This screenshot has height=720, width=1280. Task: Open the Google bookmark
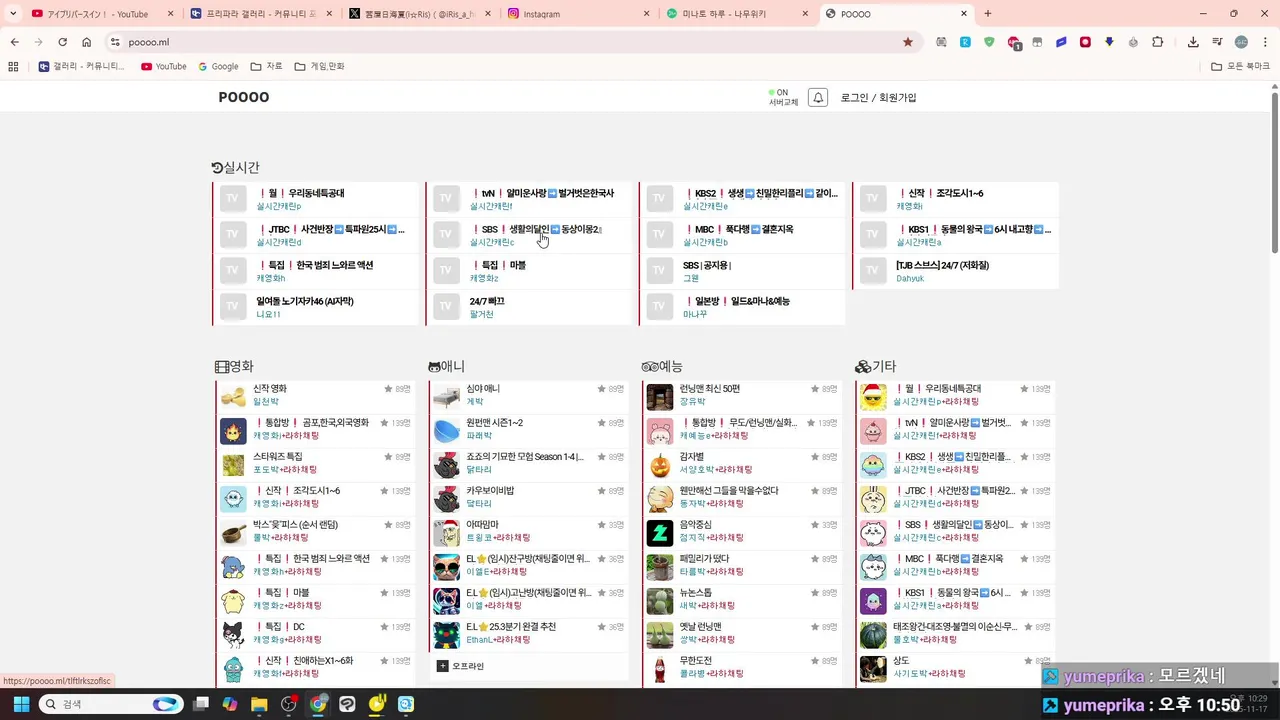point(218,66)
